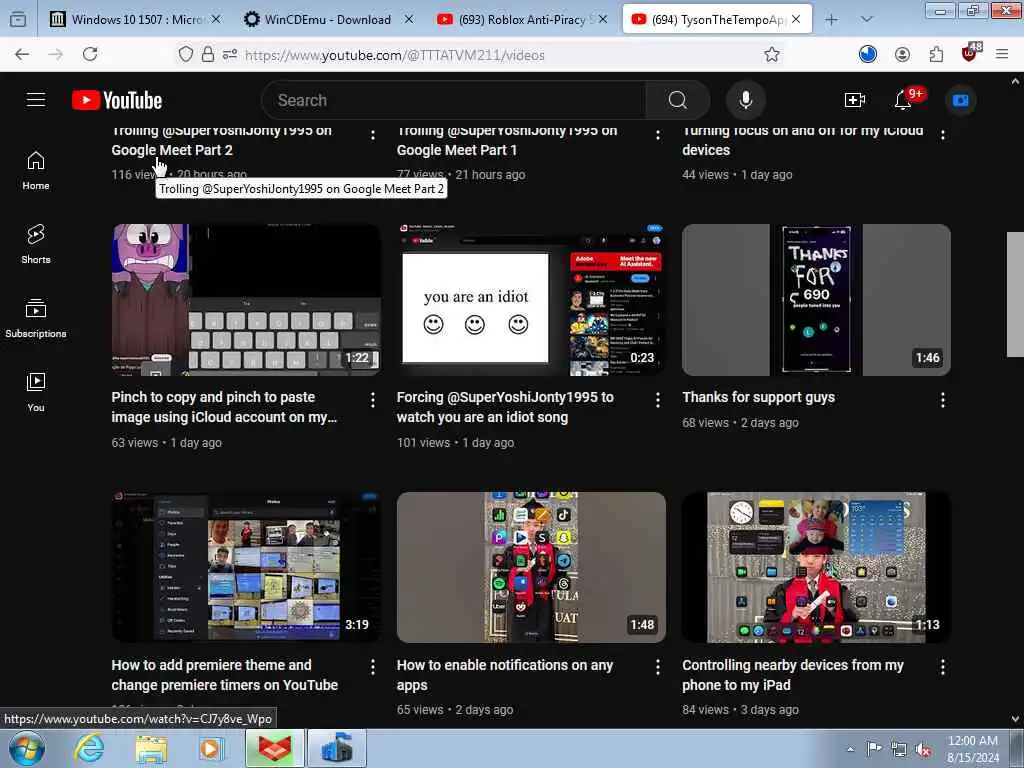Open a new browser tab
1024x768 pixels.
[x=831, y=20]
